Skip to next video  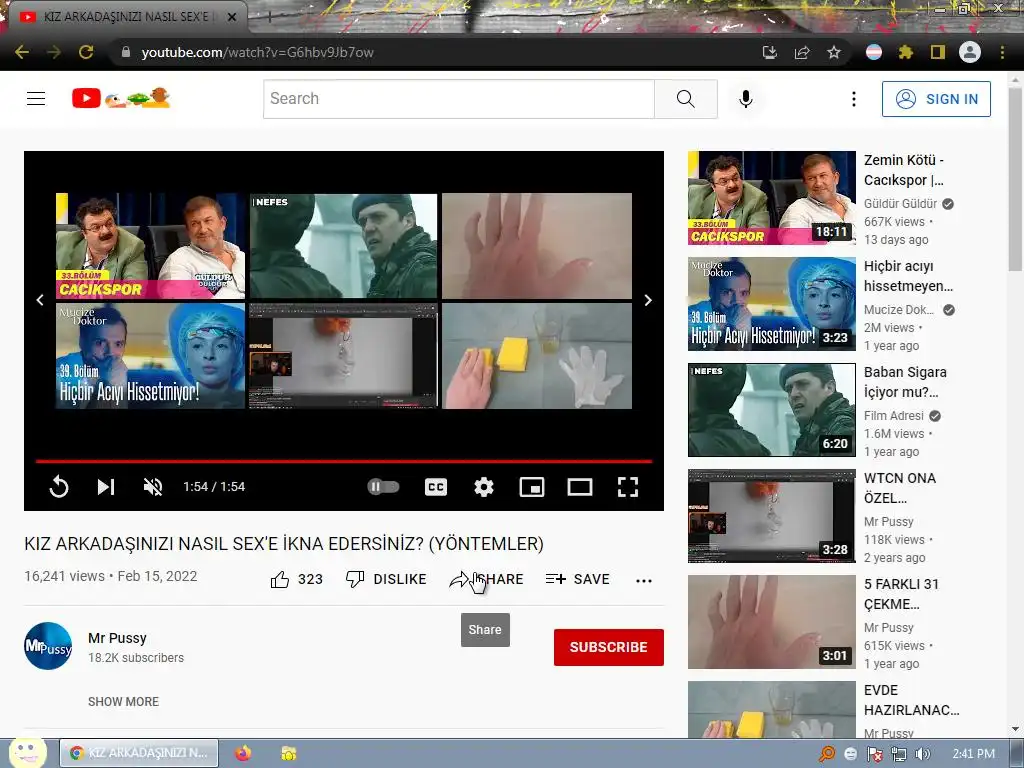[106, 487]
